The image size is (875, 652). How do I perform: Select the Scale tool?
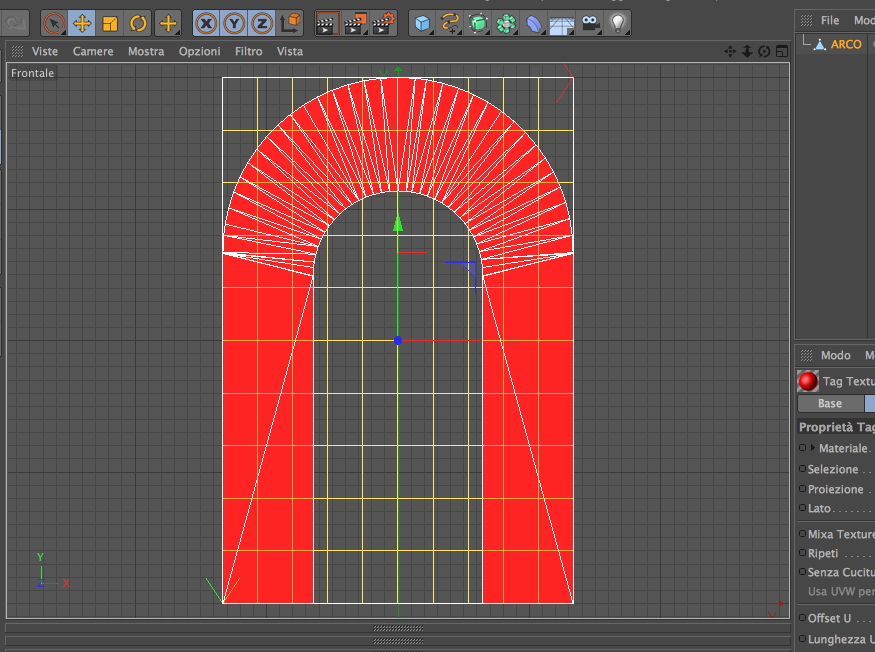click(110, 22)
